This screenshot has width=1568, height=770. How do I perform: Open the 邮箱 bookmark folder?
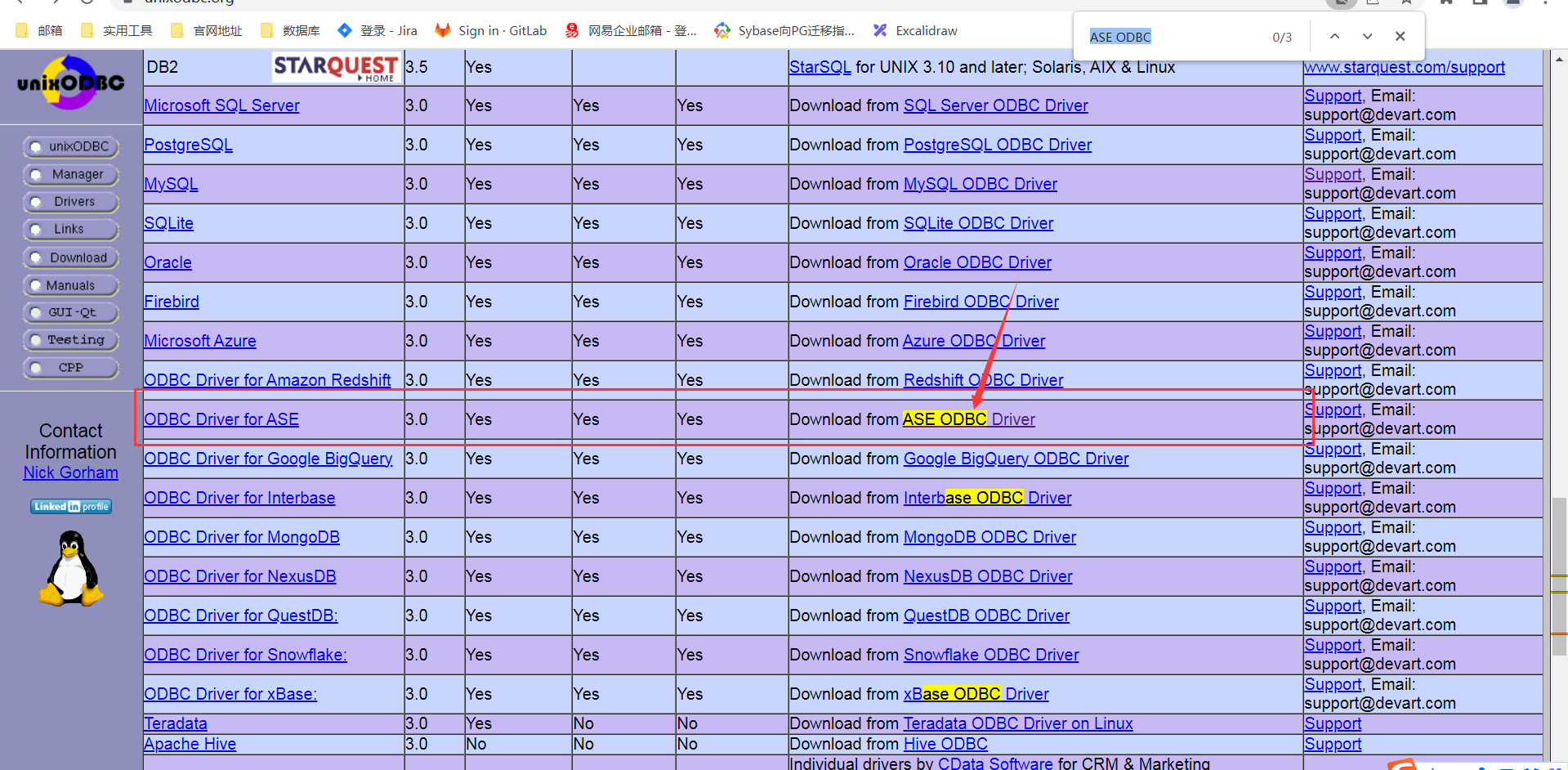point(39,31)
